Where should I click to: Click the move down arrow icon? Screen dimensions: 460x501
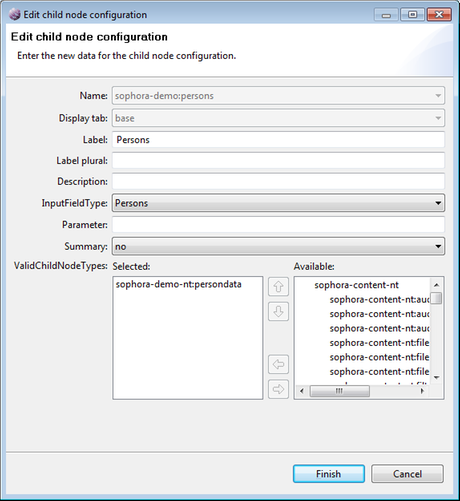pos(278,311)
